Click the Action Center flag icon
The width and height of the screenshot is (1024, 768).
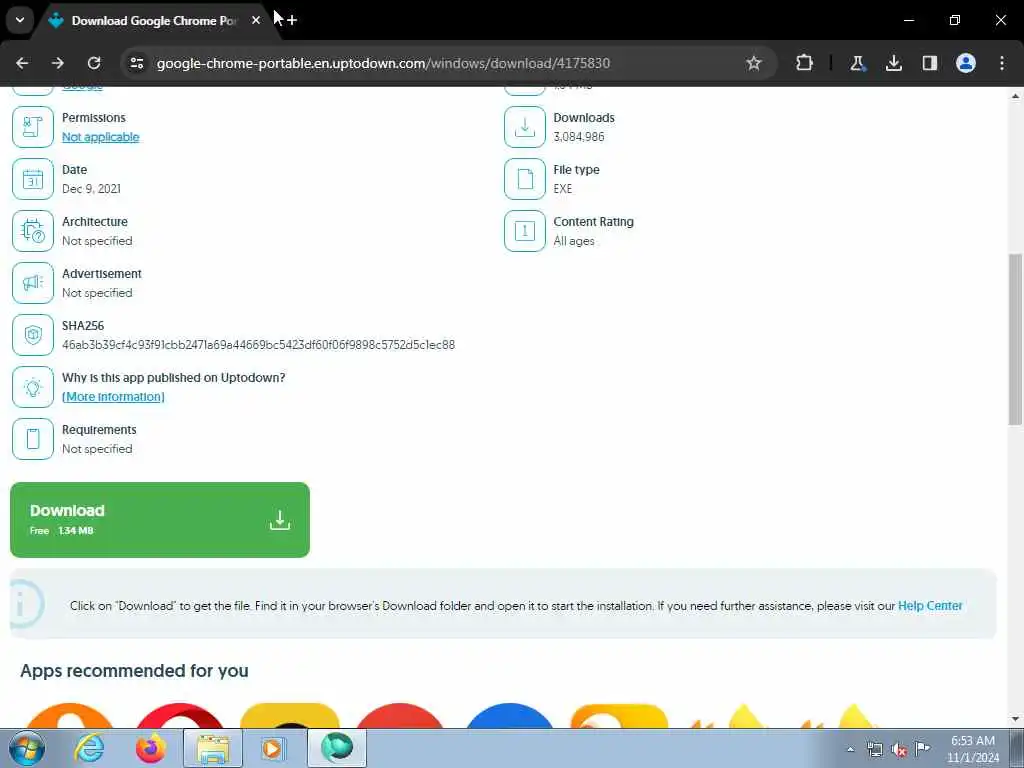(923, 749)
